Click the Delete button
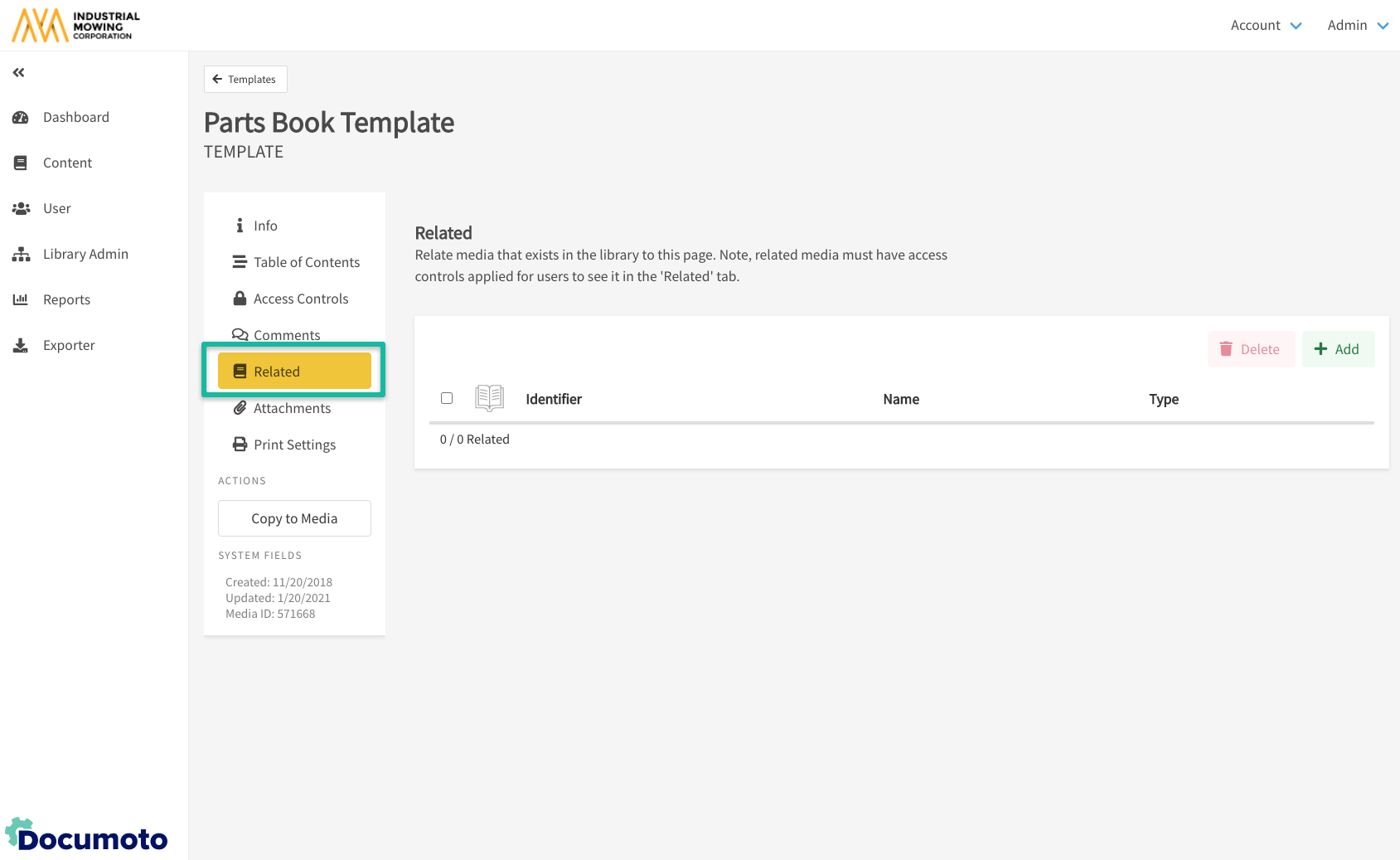The width and height of the screenshot is (1400, 860). pos(1250,350)
